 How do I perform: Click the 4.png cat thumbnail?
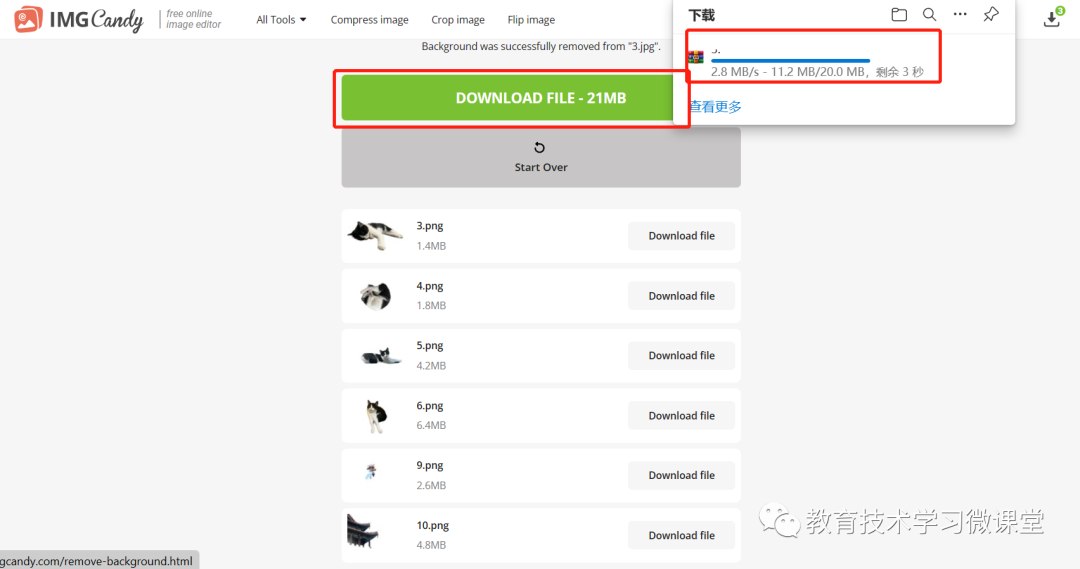(375, 296)
